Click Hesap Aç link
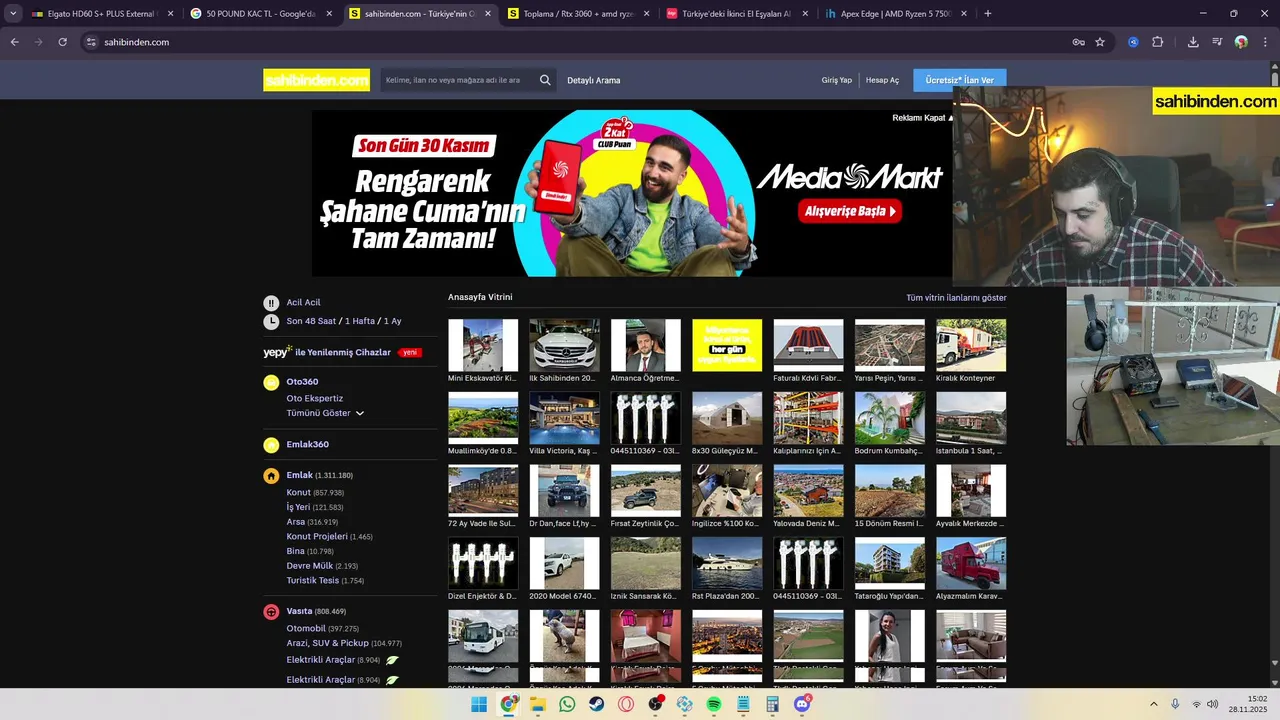The width and height of the screenshot is (1280, 720). pyautogui.click(x=882, y=80)
